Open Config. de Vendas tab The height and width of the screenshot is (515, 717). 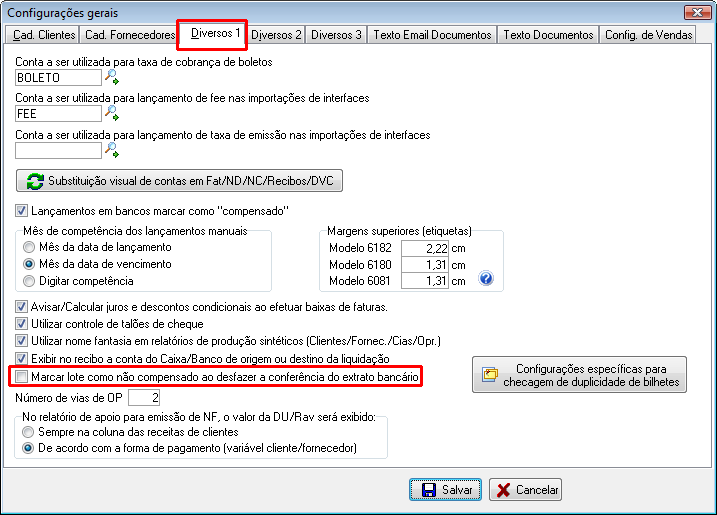click(x=648, y=35)
